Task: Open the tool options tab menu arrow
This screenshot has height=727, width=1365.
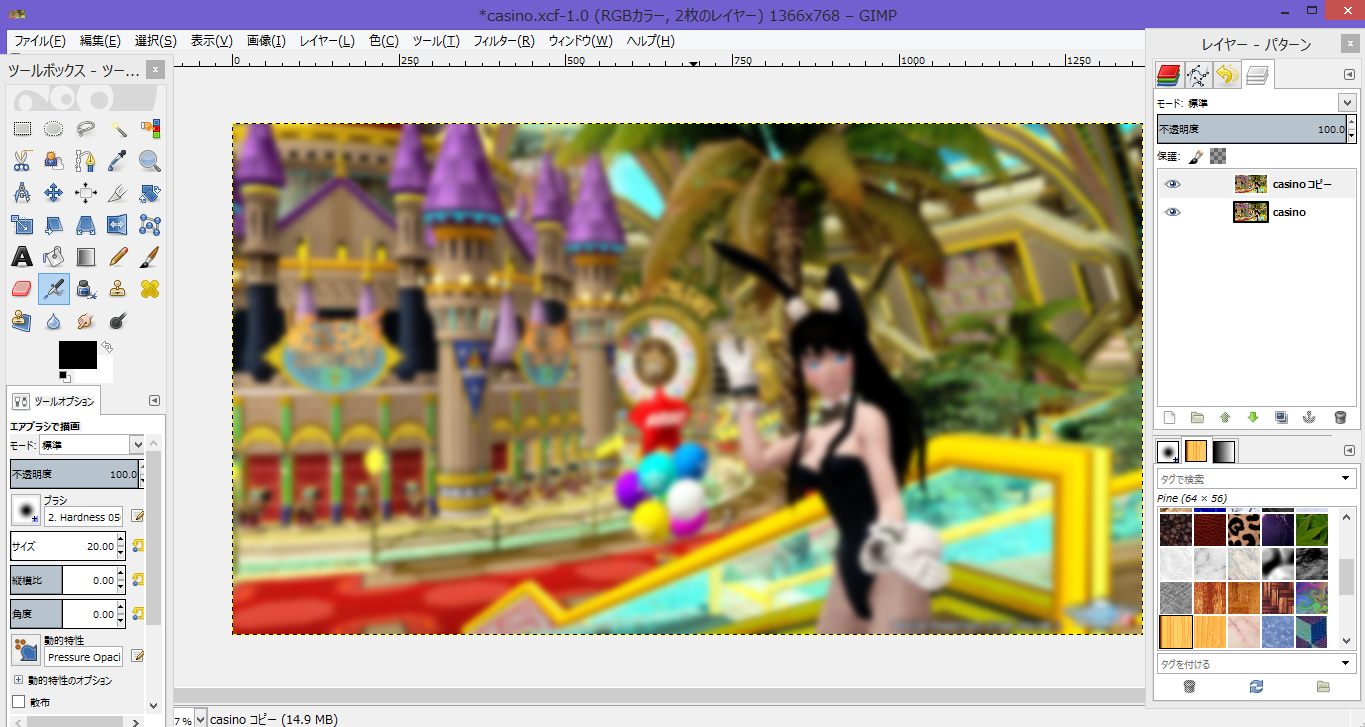Action: coord(154,400)
